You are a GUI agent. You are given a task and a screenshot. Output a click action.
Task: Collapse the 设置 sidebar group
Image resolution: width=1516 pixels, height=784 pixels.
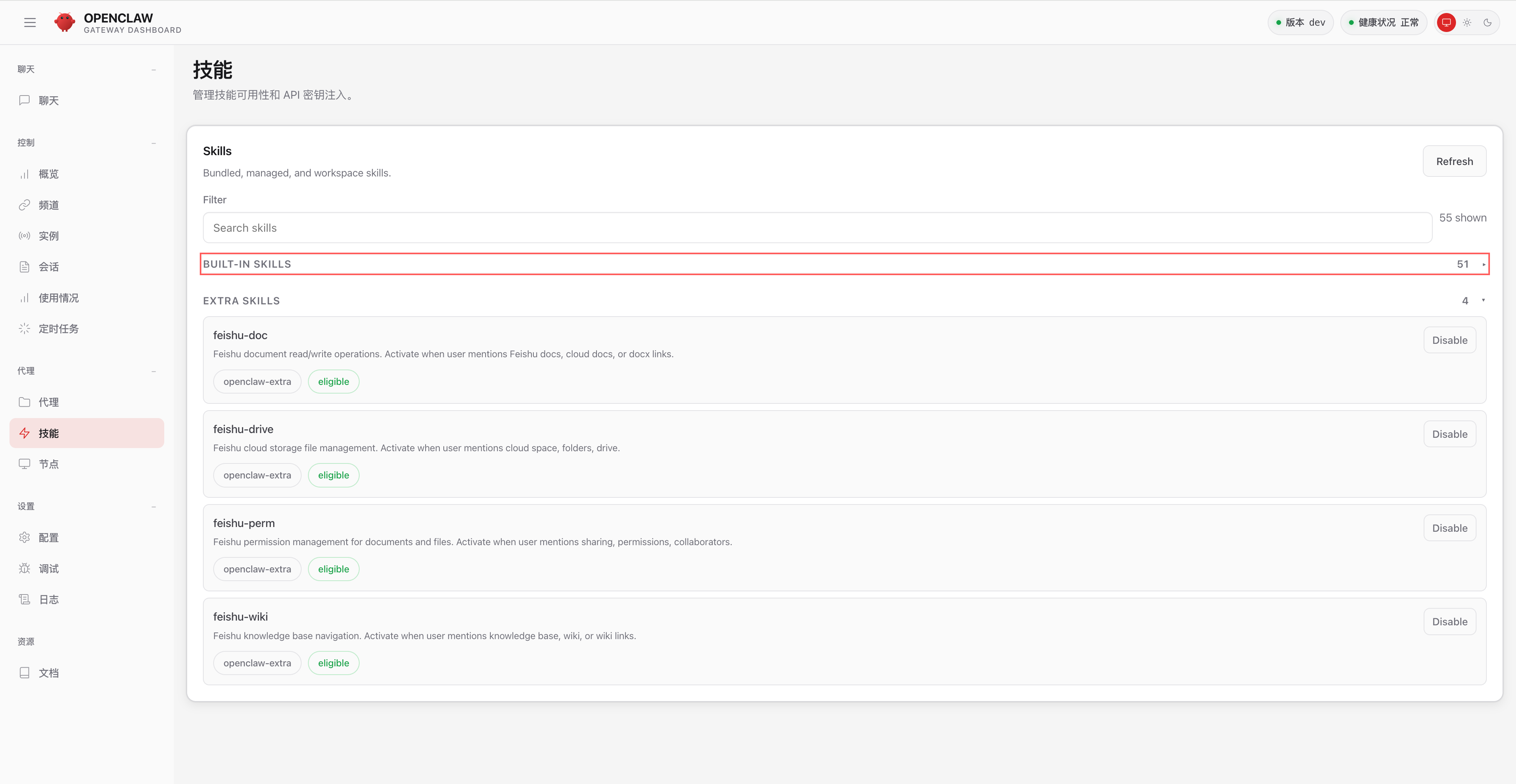point(154,506)
